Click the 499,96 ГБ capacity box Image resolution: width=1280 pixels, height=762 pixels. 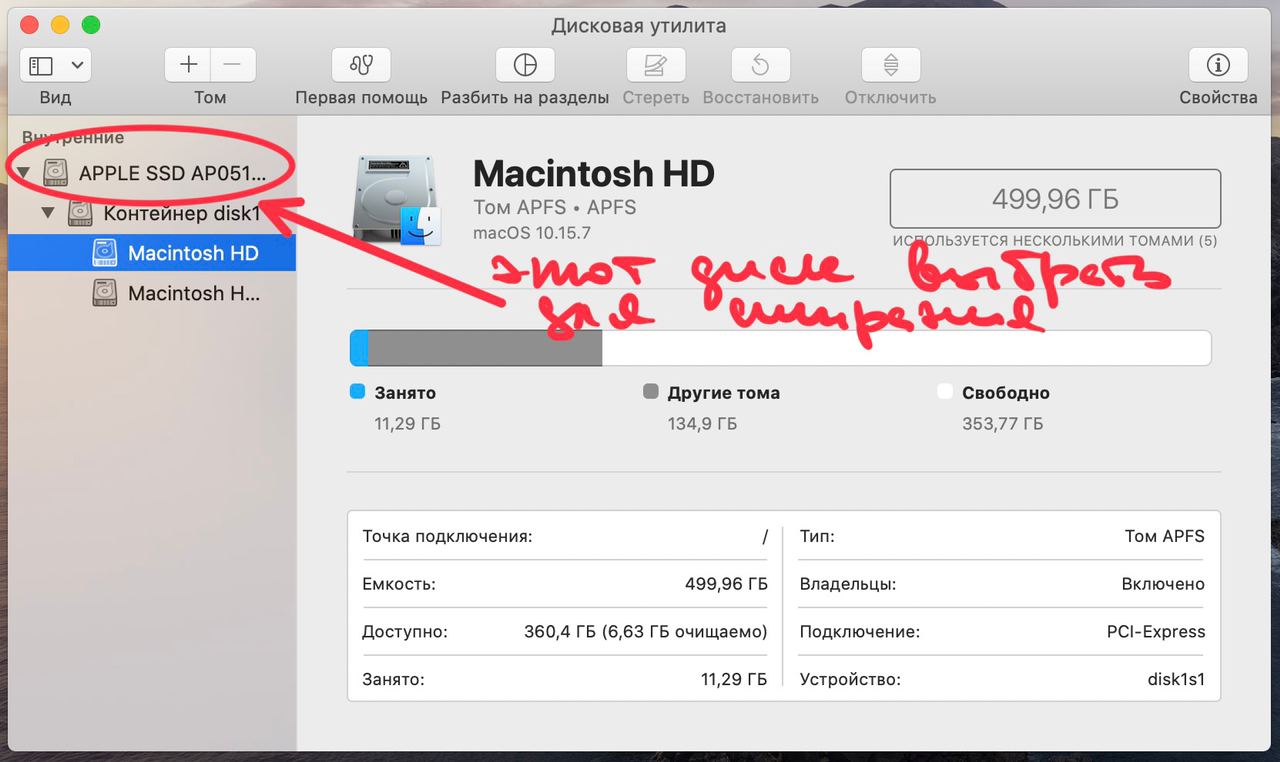point(1055,199)
